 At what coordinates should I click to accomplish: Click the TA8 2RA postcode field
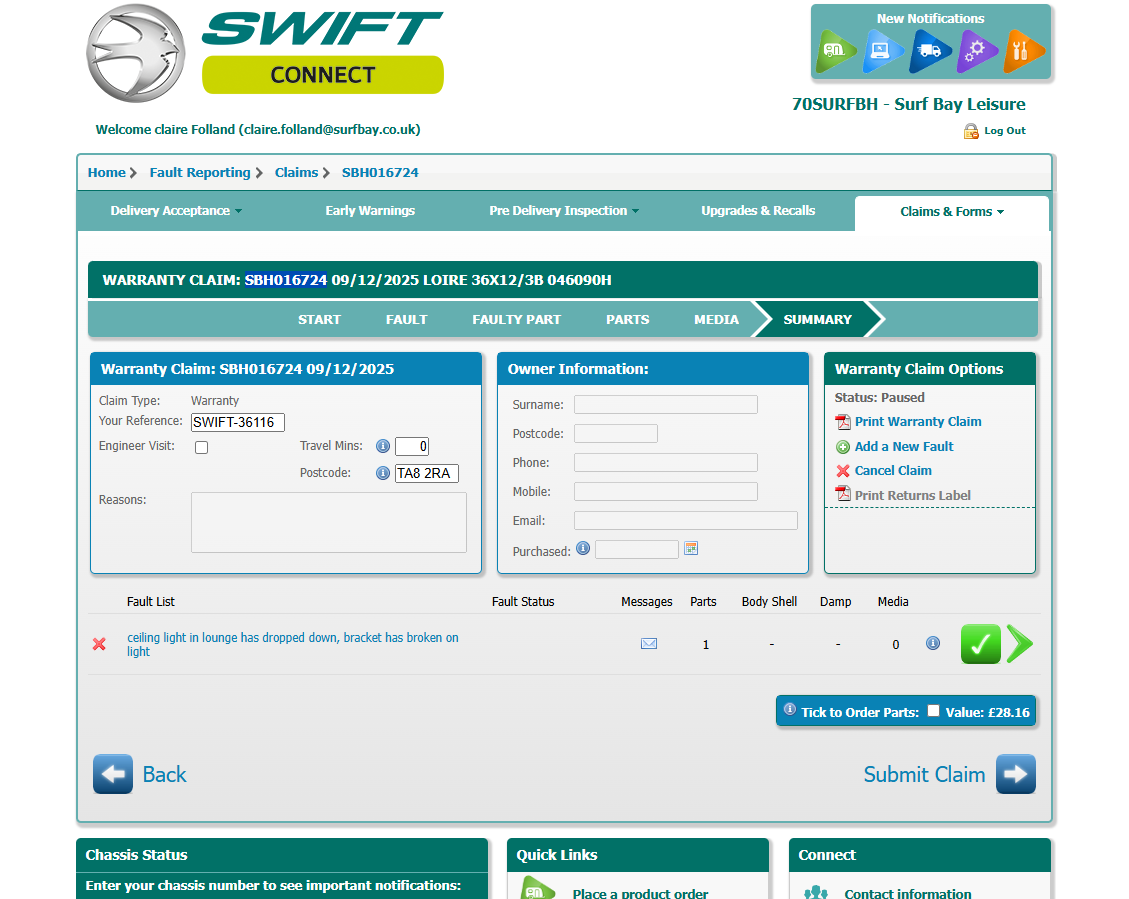click(427, 473)
